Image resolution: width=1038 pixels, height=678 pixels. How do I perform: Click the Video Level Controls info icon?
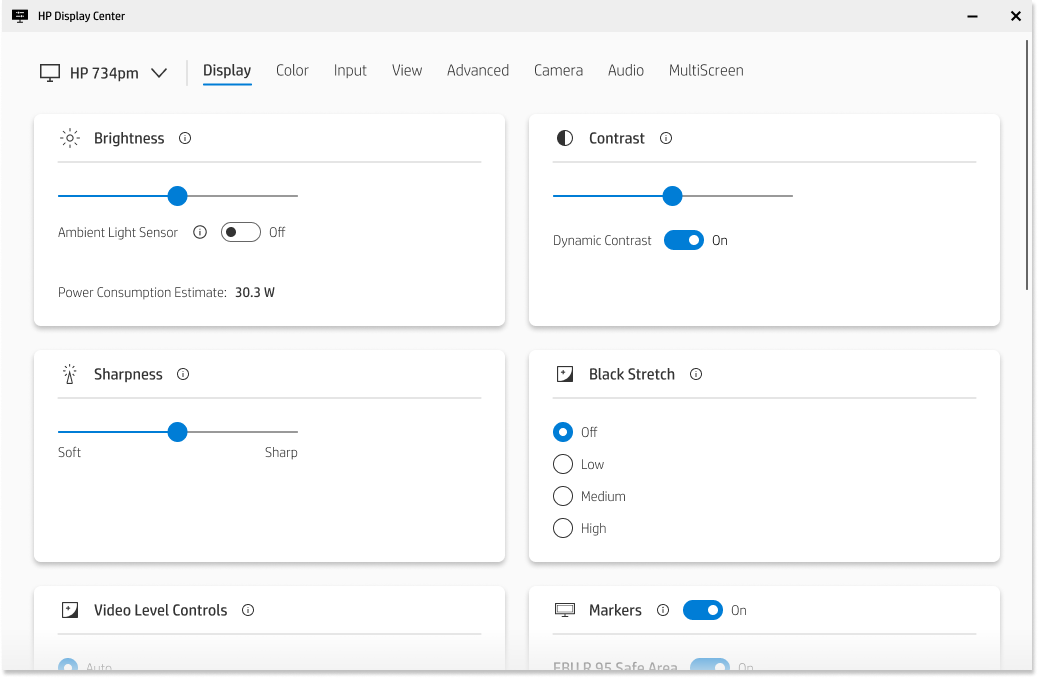[x=248, y=611]
